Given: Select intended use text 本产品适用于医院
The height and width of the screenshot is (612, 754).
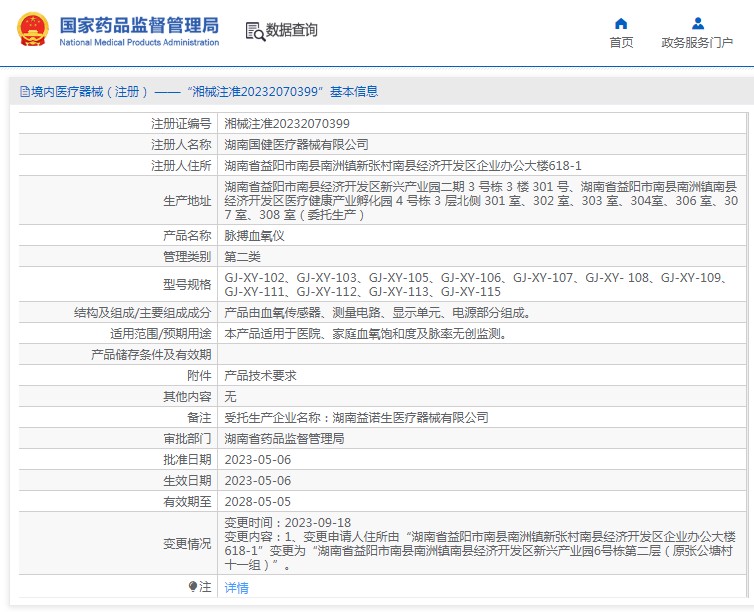Looking at the screenshot, I should (x=366, y=334).
